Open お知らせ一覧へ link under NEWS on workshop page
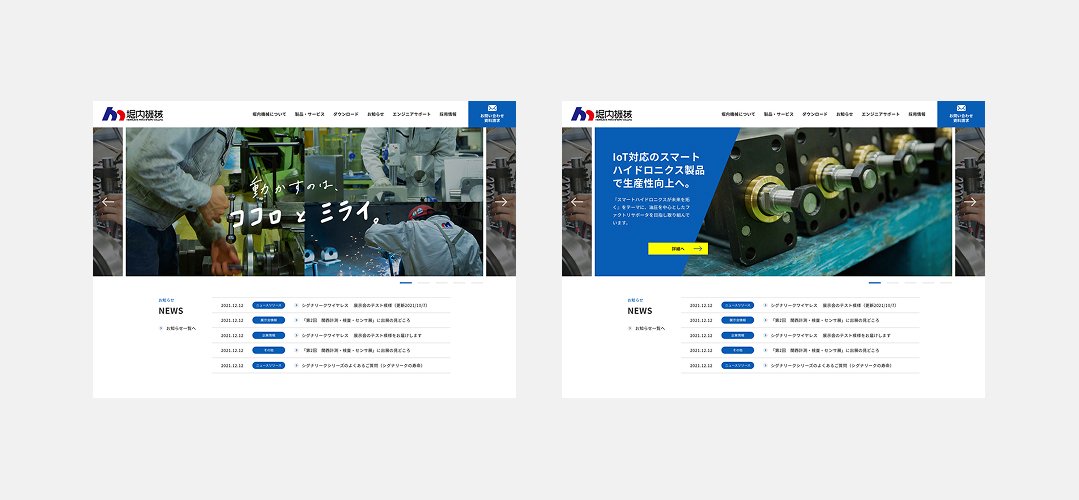The image size is (1079, 500). (x=180, y=328)
